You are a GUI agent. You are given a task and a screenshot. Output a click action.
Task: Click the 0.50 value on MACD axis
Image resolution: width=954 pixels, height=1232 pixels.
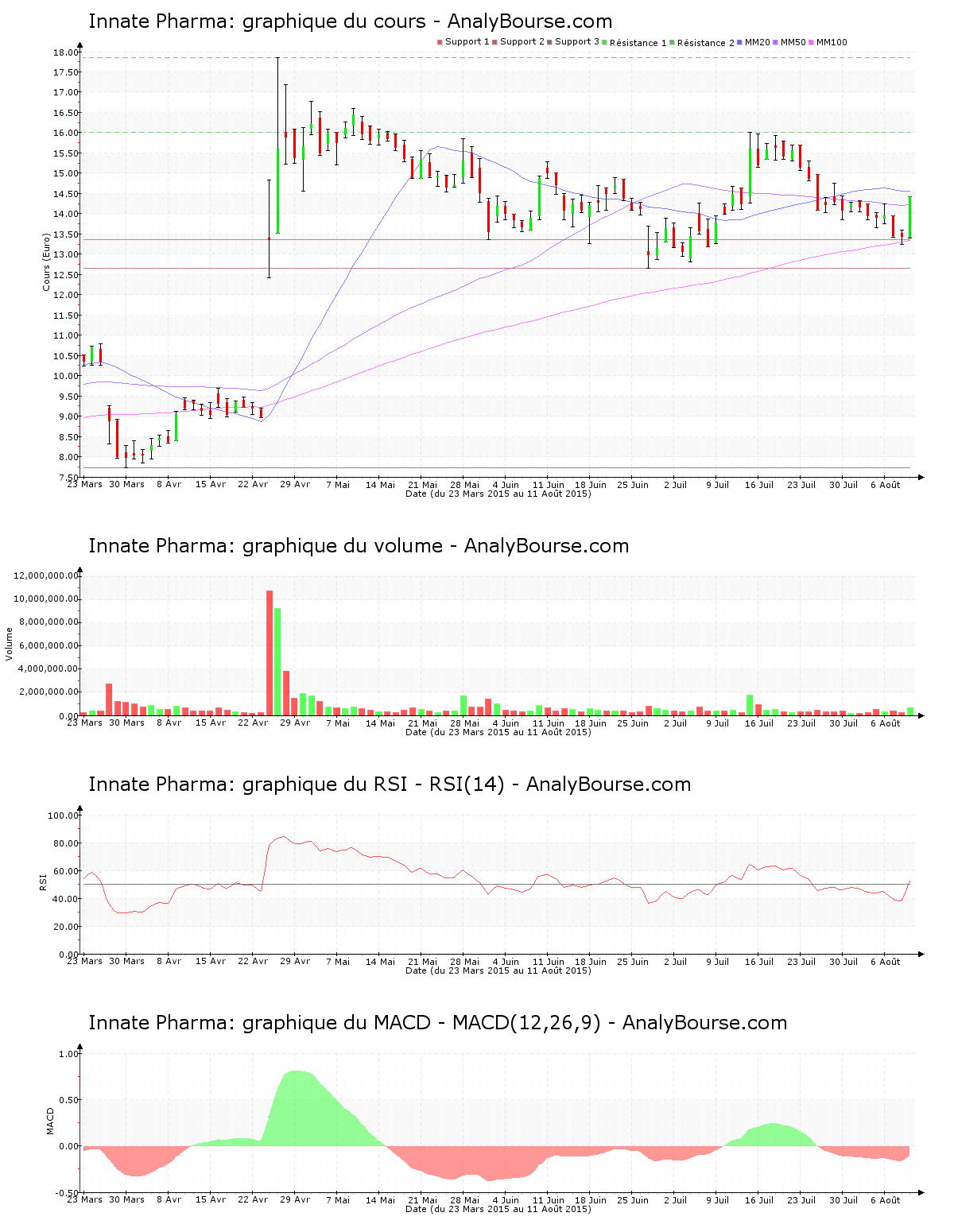pos(69,1100)
